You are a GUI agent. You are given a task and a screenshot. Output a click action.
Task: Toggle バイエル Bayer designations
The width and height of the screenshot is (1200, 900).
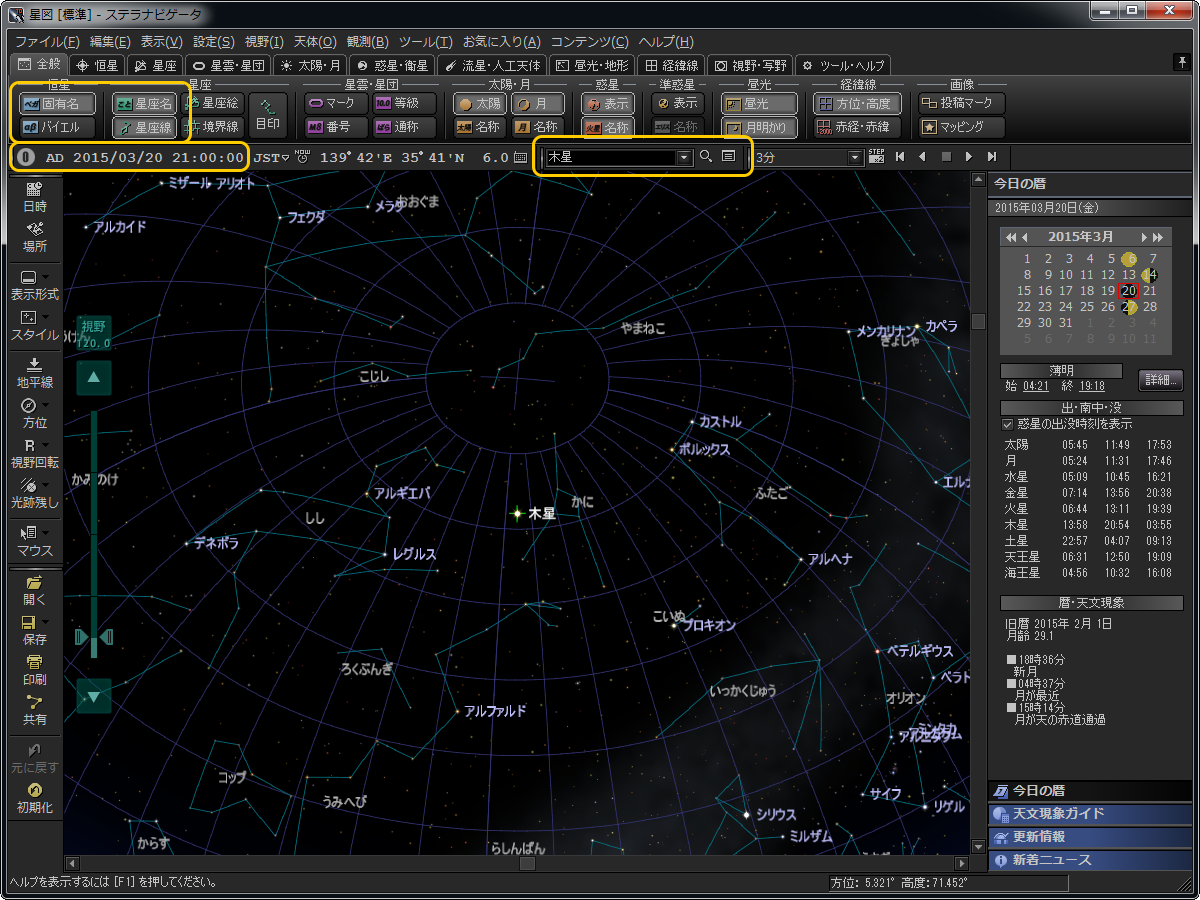click(58, 127)
